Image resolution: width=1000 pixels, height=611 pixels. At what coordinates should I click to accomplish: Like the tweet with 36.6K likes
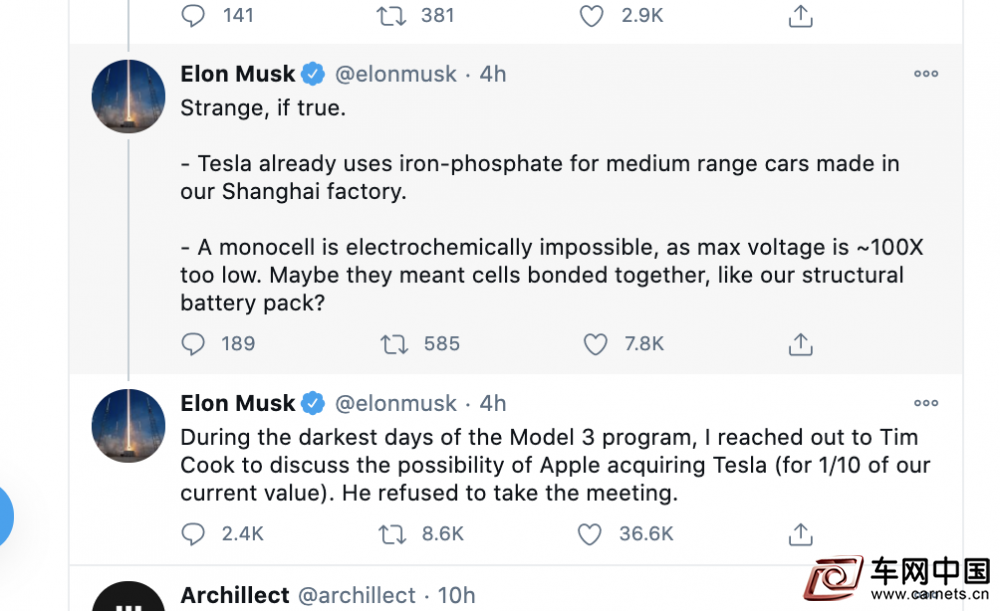589,534
